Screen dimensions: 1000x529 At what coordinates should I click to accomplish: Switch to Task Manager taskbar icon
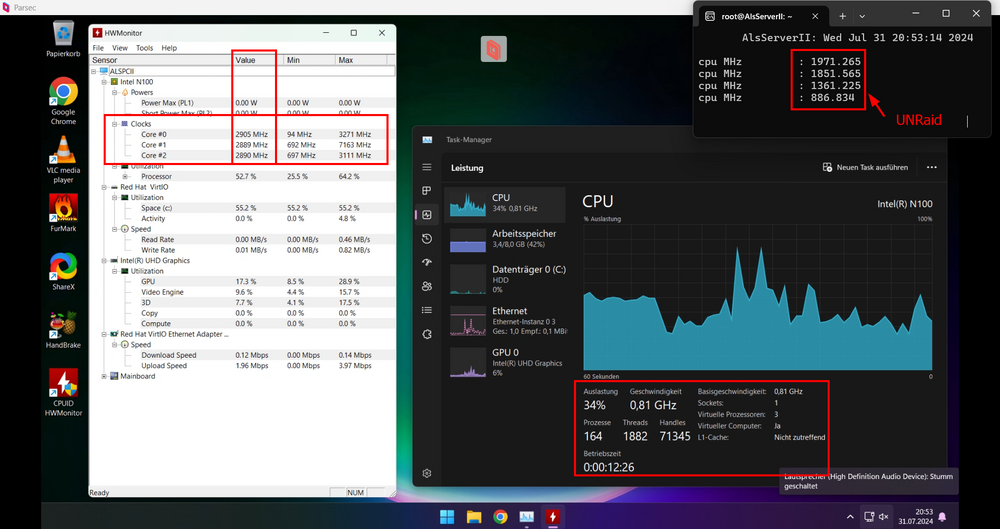coord(526,516)
